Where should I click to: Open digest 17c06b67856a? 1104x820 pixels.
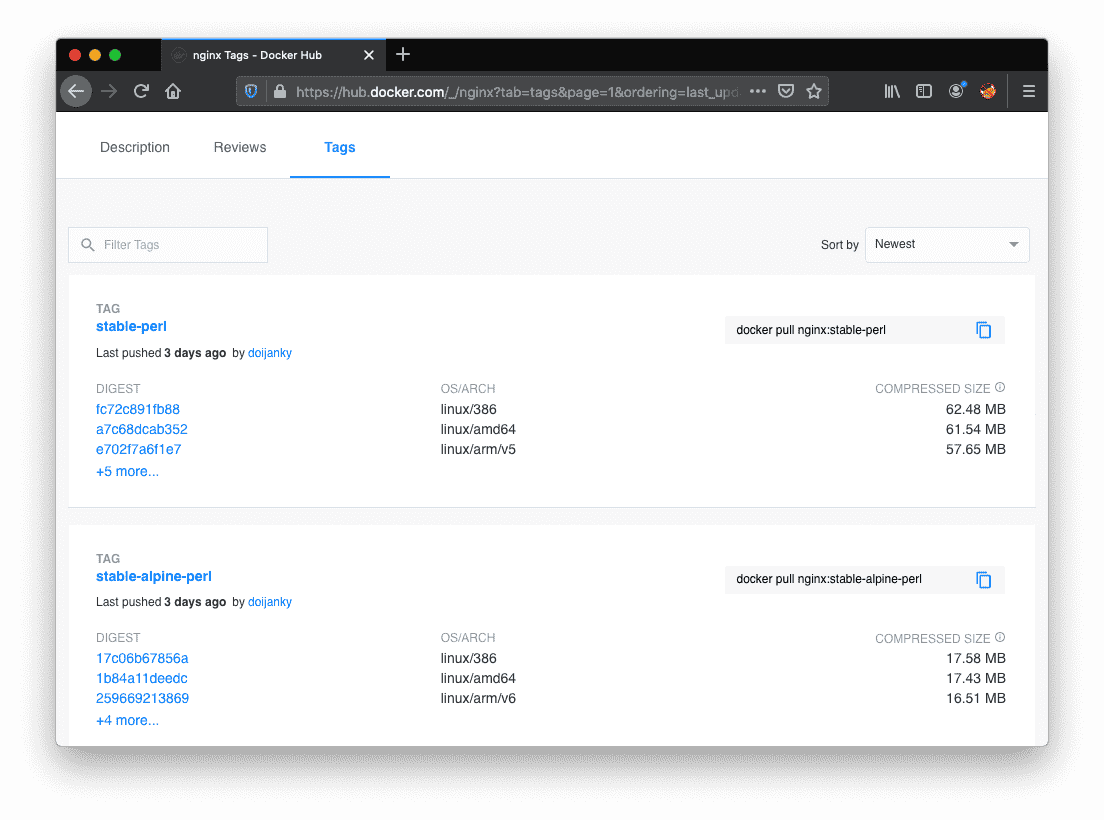(x=142, y=659)
